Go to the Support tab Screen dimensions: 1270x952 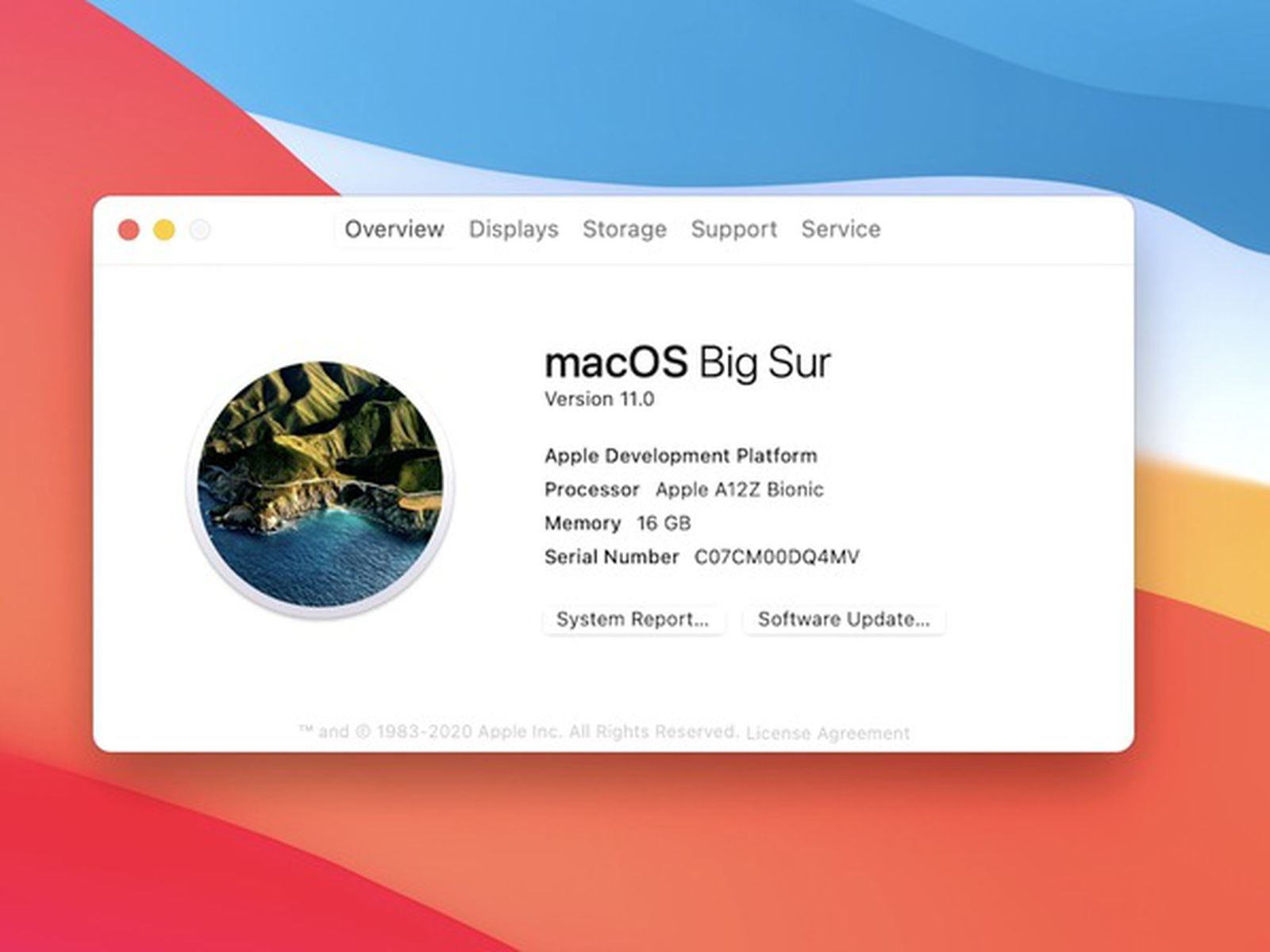tap(733, 229)
